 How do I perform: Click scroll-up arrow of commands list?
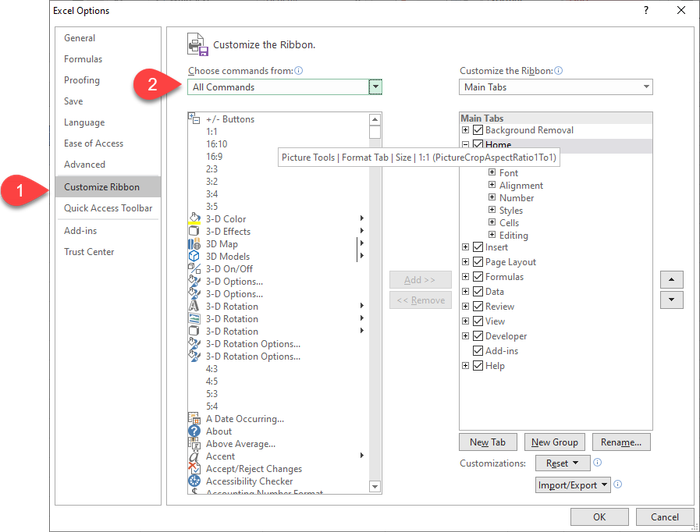375,119
